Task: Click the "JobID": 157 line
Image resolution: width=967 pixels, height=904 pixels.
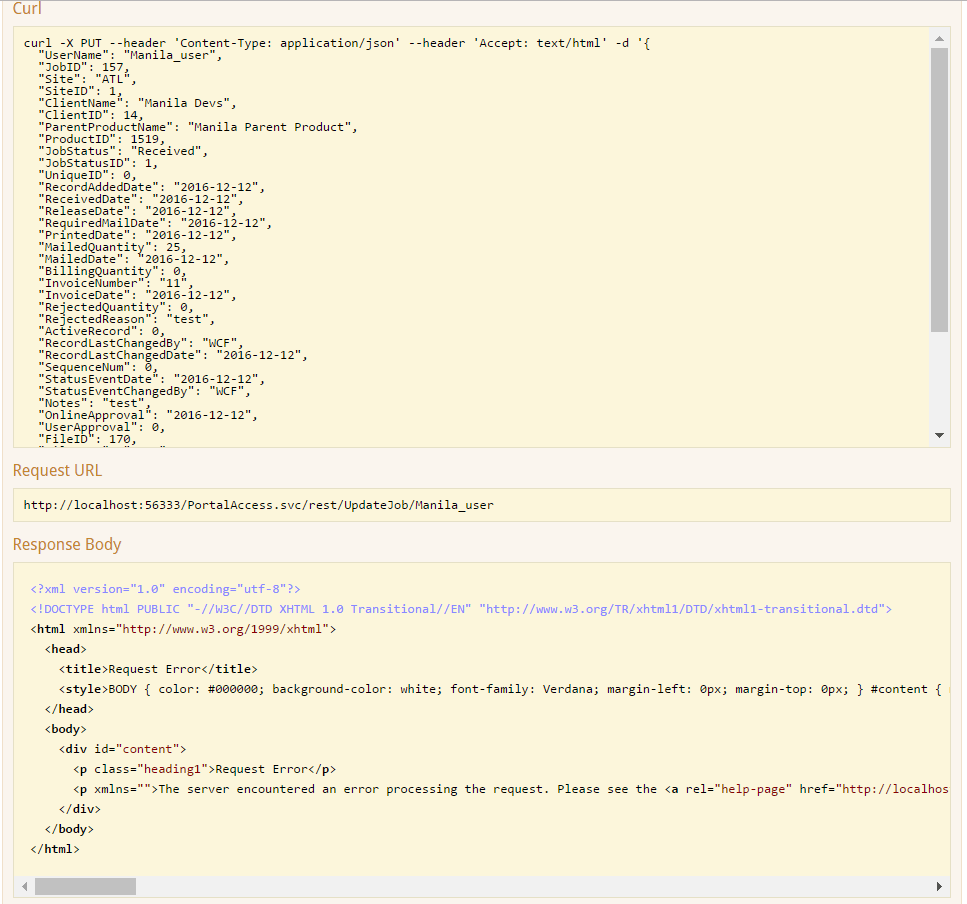Action: click(83, 67)
